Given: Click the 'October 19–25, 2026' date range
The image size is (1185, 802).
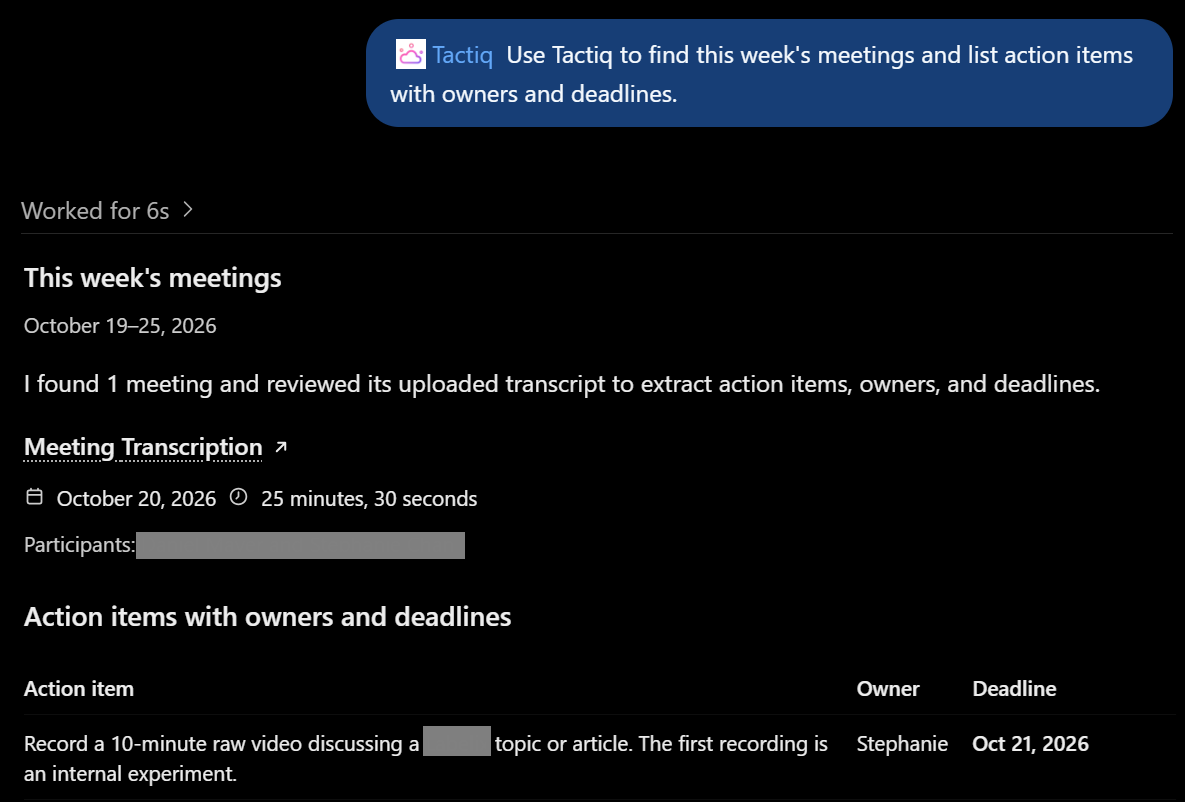Looking at the screenshot, I should [x=120, y=326].
